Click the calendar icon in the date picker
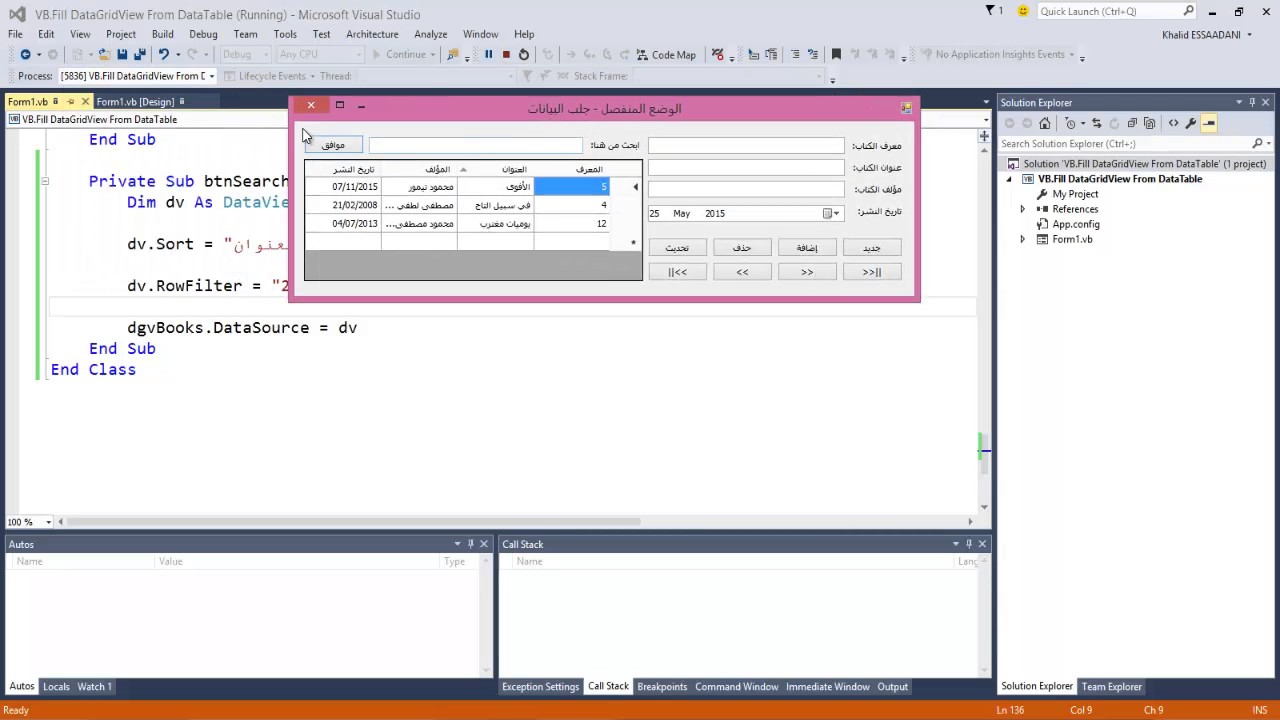Image resolution: width=1280 pixels, height=720 pixels. (827, 213)
